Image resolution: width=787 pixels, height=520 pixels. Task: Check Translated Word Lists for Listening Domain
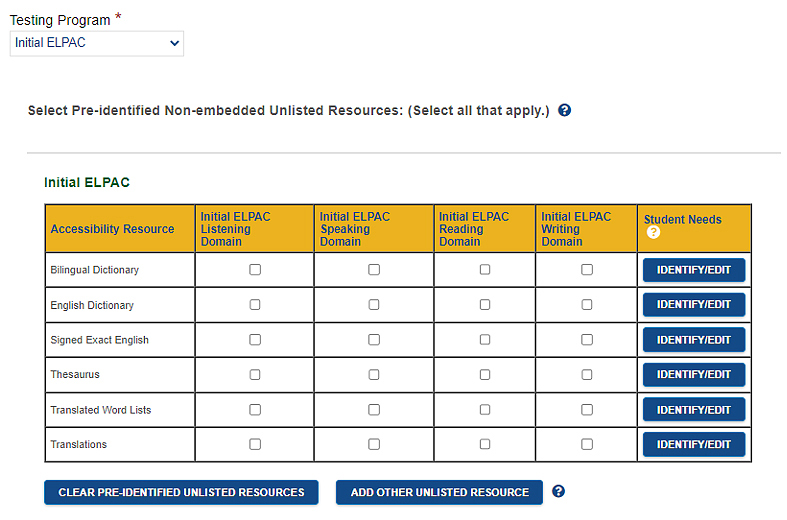coord(255,410)
